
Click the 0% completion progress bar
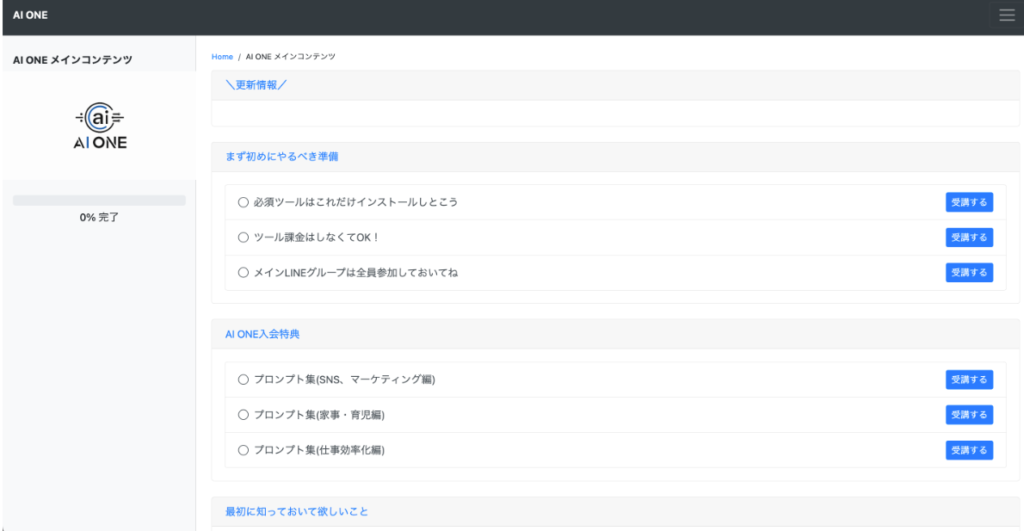click(x=99, y=201)
